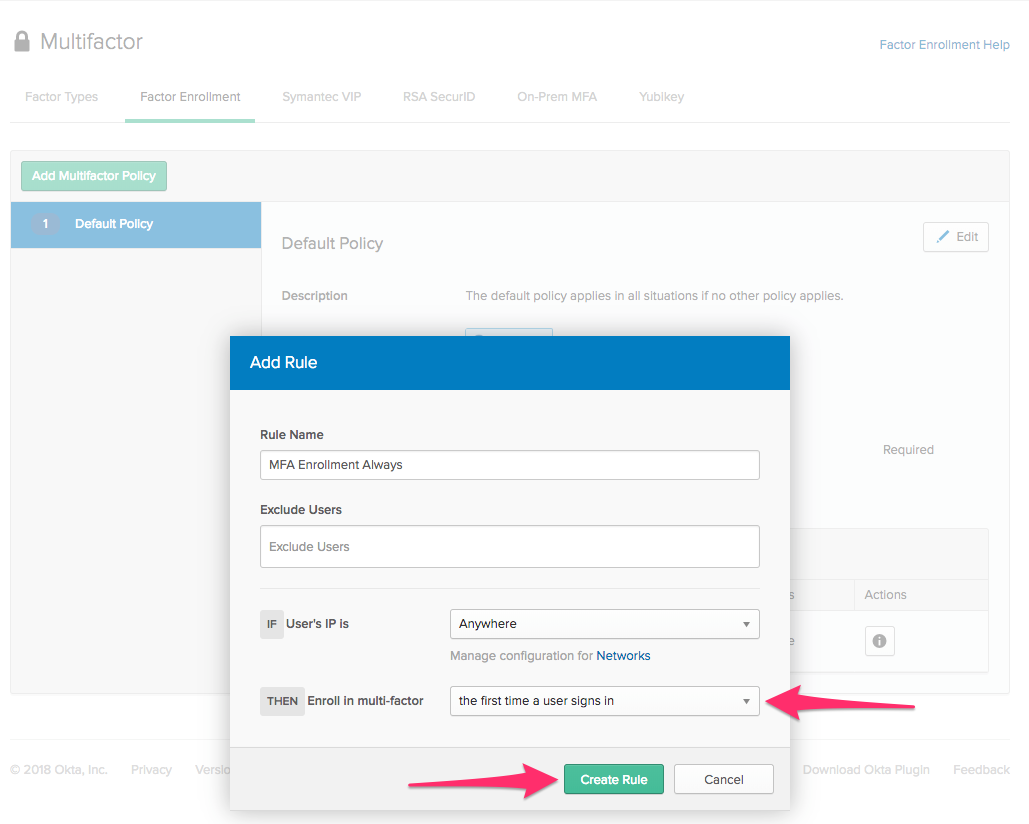Open the Factor Enrollment Help link
The image size is (1029, 824).
944,45
